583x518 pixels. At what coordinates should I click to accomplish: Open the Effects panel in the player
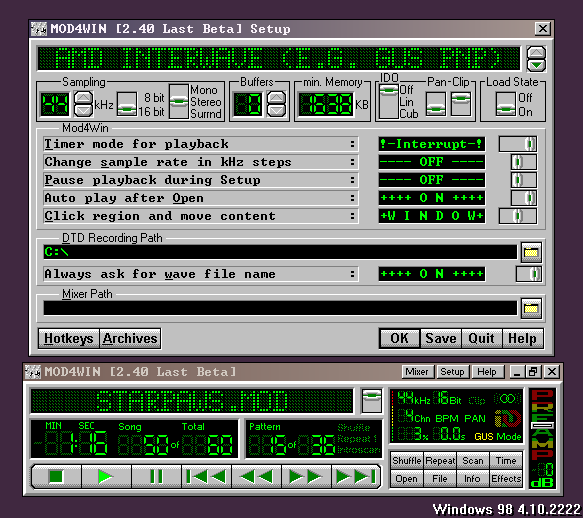coord(506,479)
